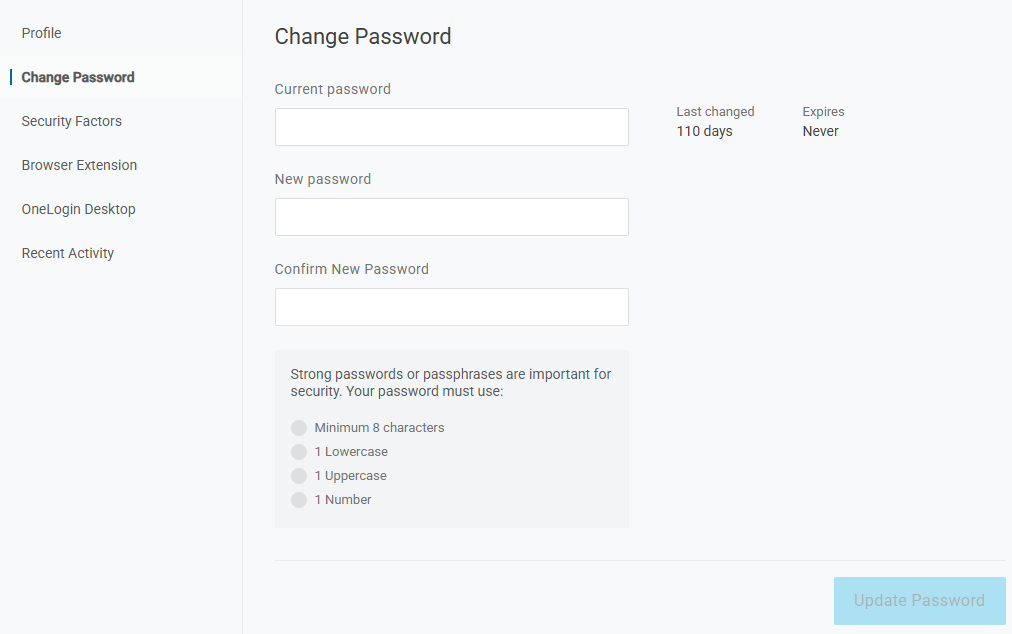
Task: Click the Current password label text
Action: tap(333, 89)
